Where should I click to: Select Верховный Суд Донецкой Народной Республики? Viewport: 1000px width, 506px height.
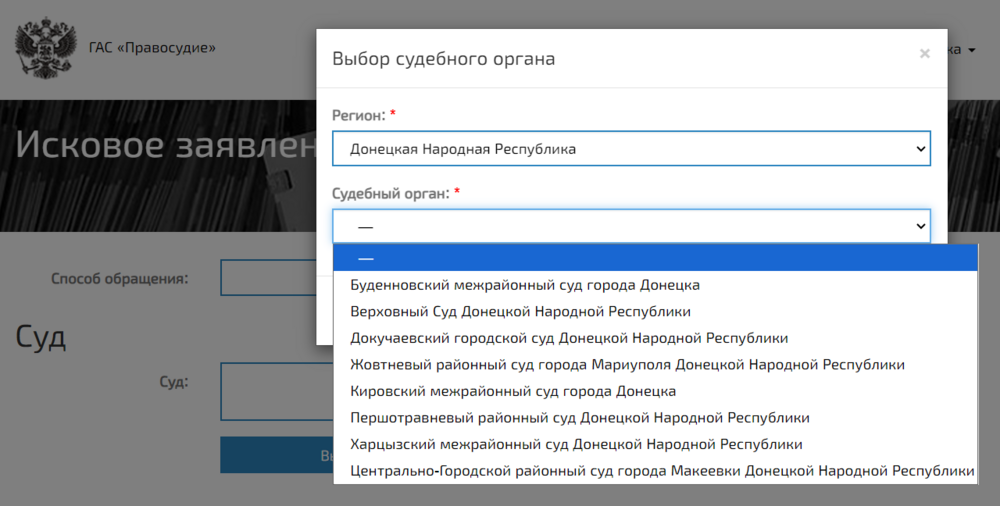point(520,311)
